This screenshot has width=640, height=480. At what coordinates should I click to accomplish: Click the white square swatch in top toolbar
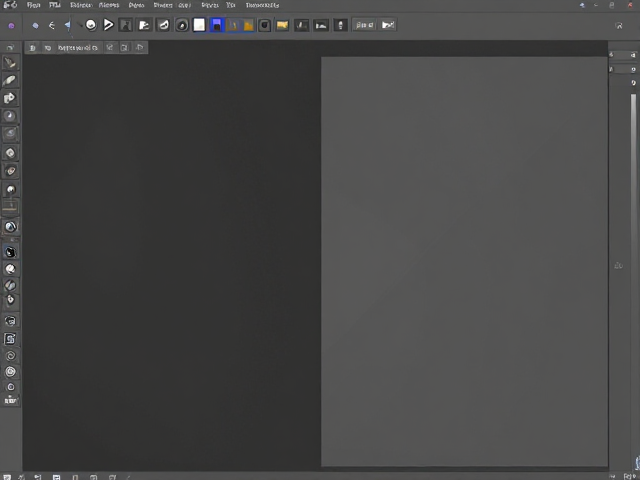pyautogui.click(x=199, y=25)
